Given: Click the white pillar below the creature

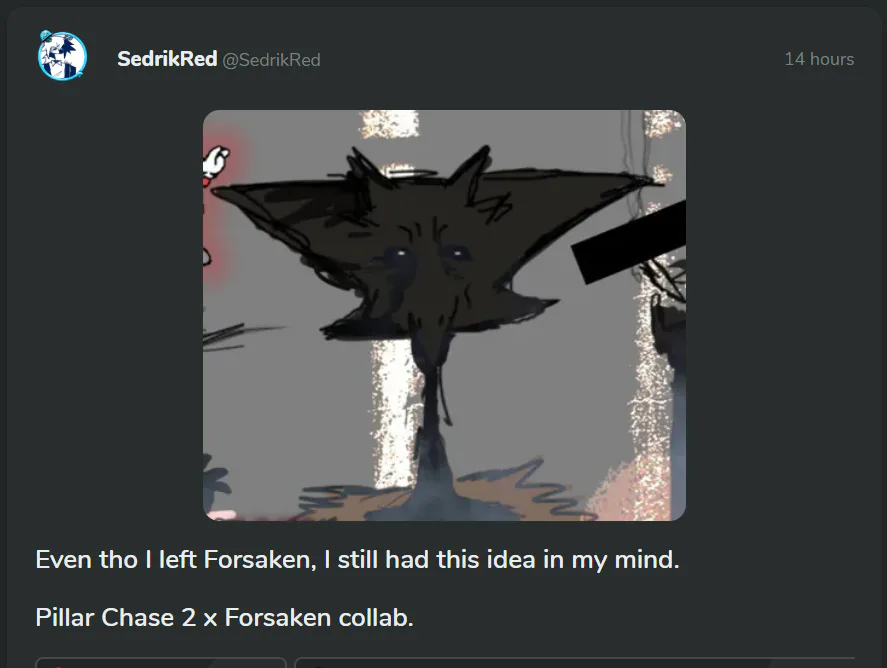Looking at the screenshot, I should 396,413.
